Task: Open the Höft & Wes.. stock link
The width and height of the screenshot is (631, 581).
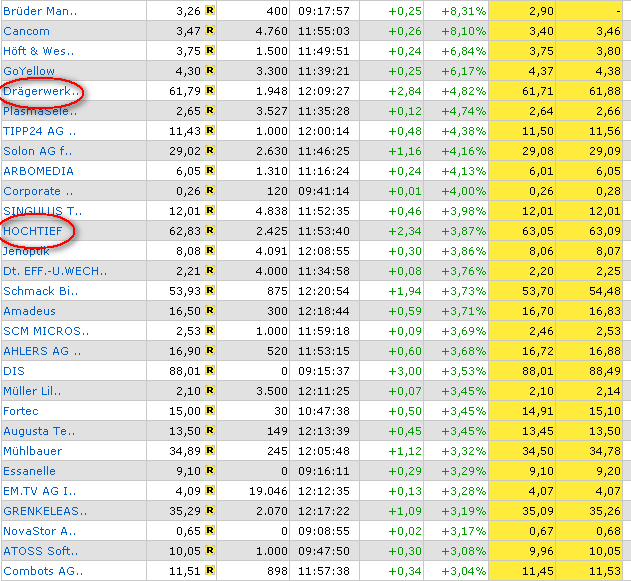Action: pyautogui.click(x=39, y=51)
